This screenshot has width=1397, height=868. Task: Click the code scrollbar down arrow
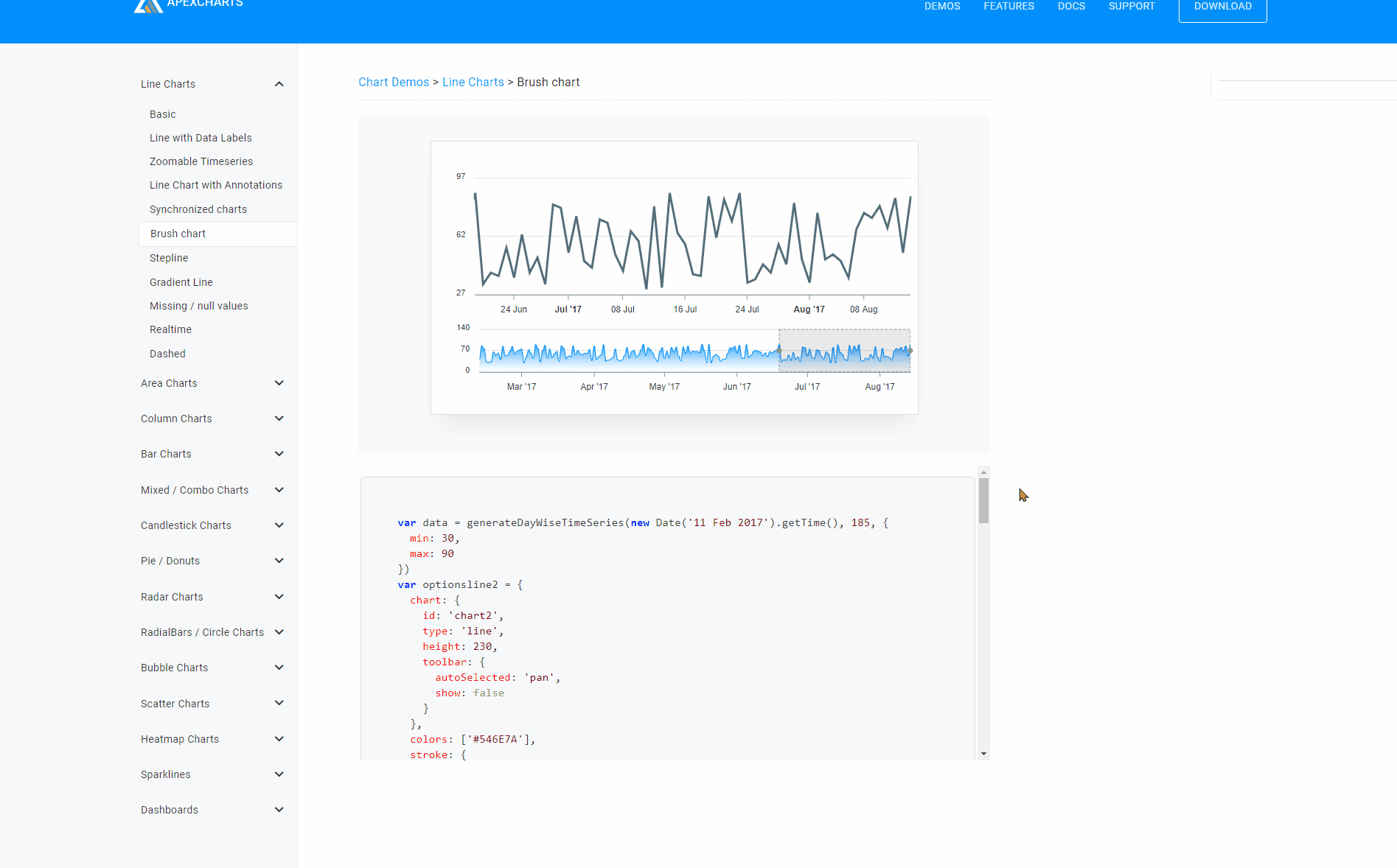pyautogui.click(x=983, y=754)
